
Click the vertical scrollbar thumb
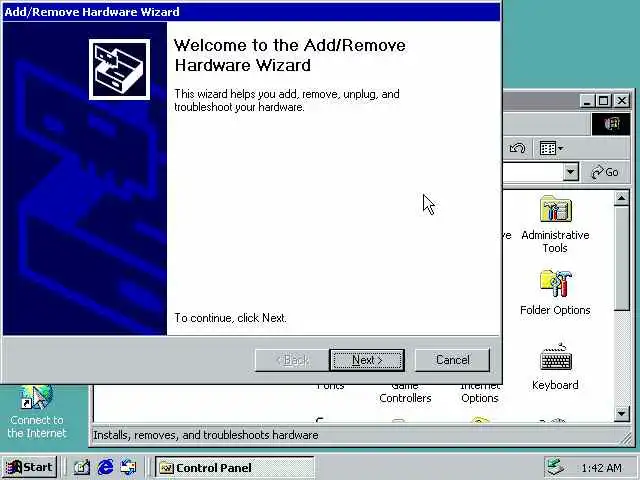(621, 259)
